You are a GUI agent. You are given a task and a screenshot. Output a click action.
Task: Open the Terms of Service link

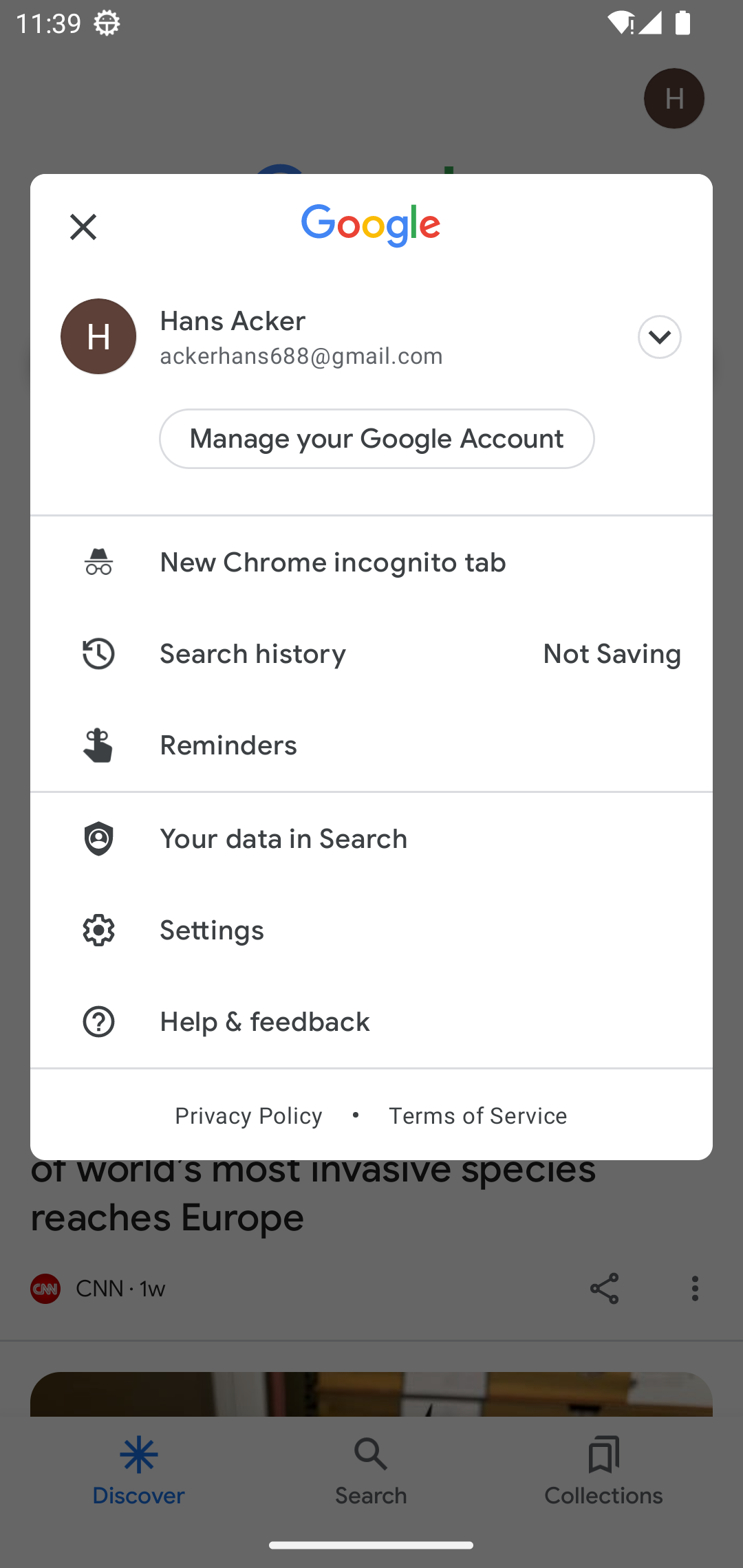point(478,1115)
